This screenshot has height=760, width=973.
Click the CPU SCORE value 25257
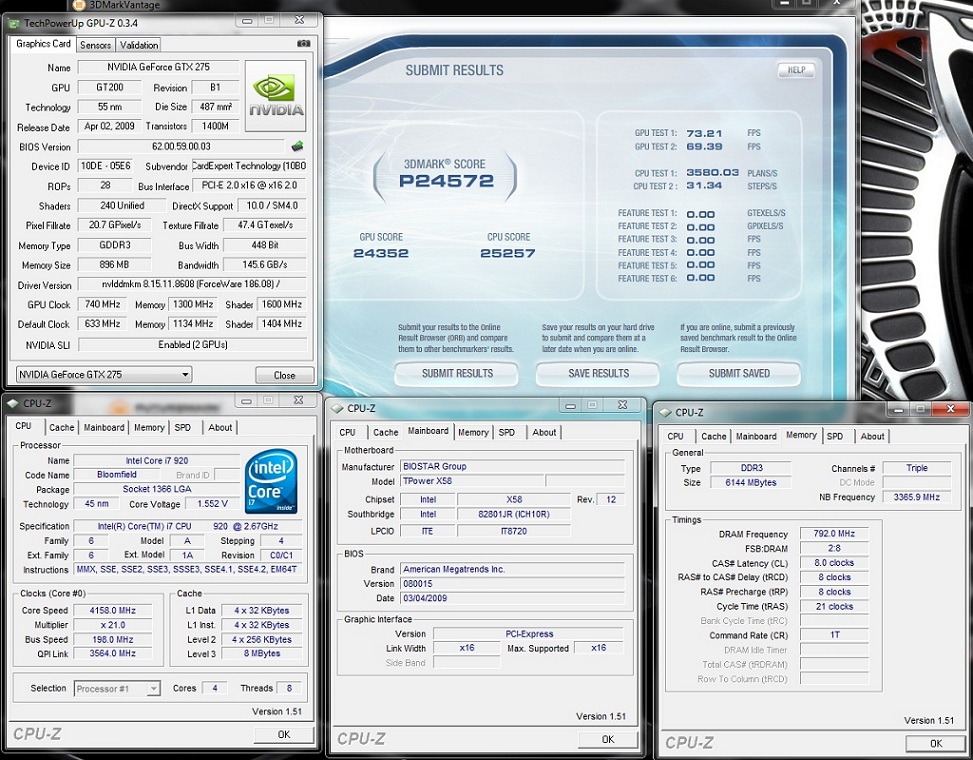508,253
